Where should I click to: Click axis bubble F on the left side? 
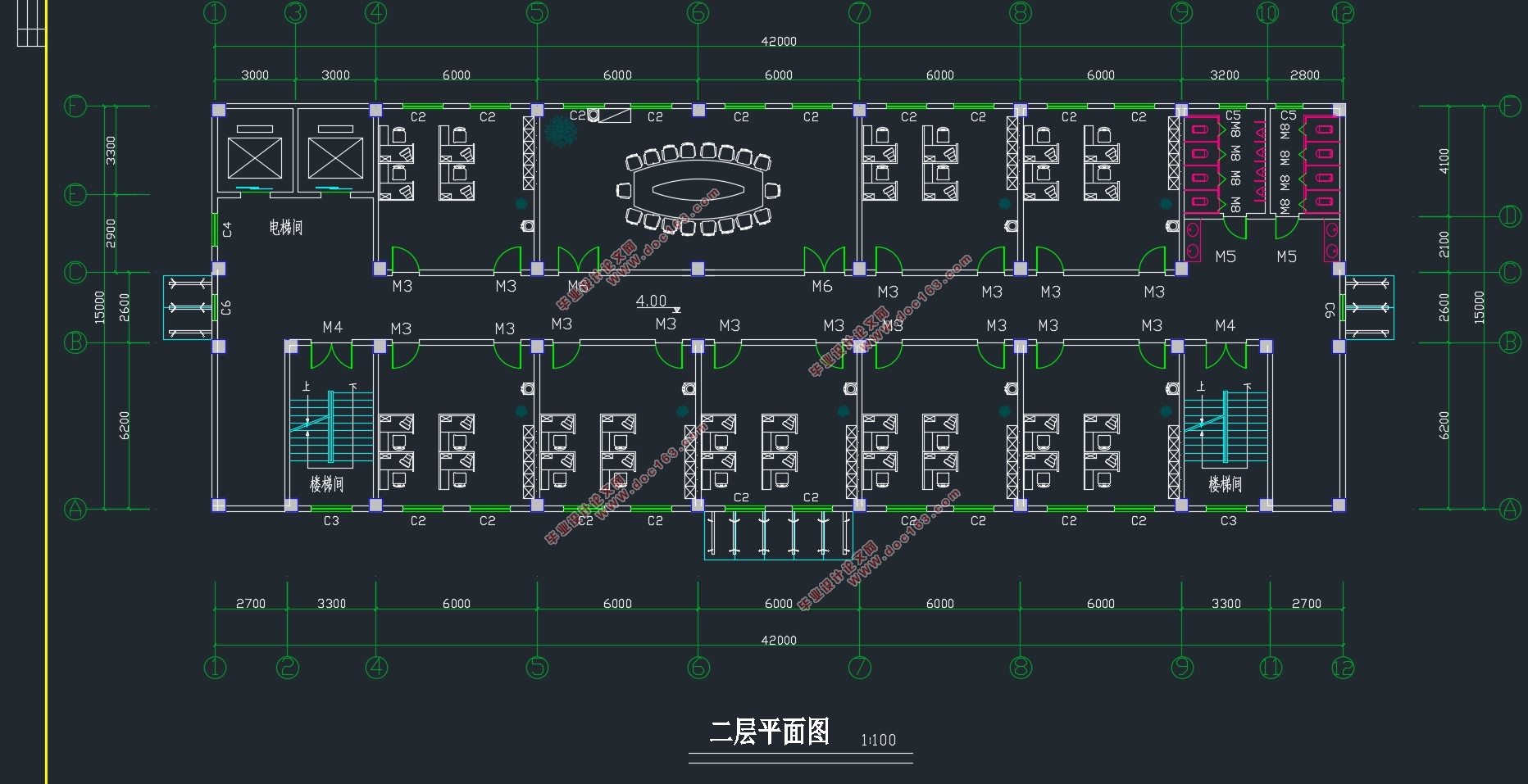[x=75, y=106]
